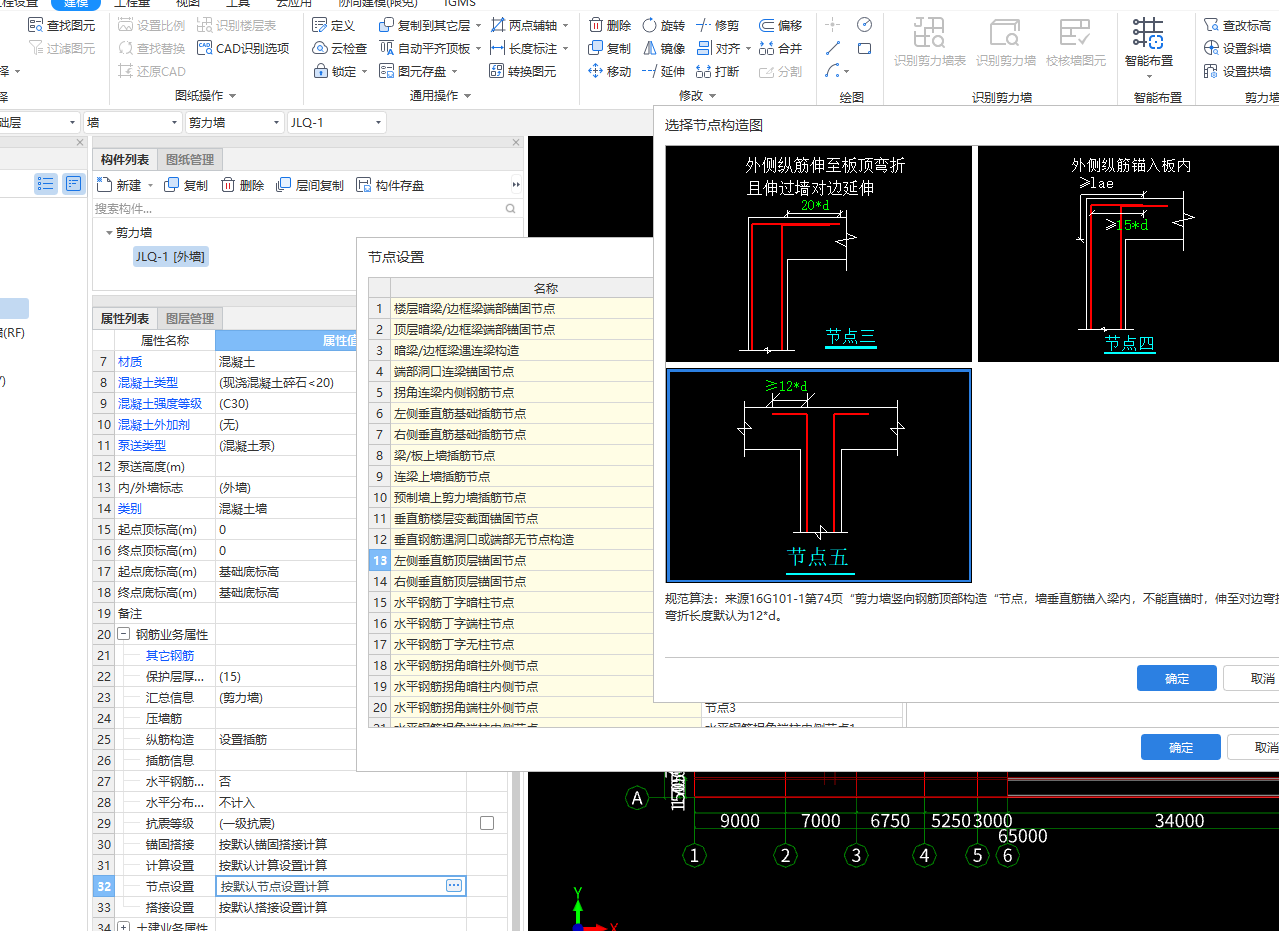
Task: Click 设置拱墙 arched wall tool
Action: coord(1237,71)
